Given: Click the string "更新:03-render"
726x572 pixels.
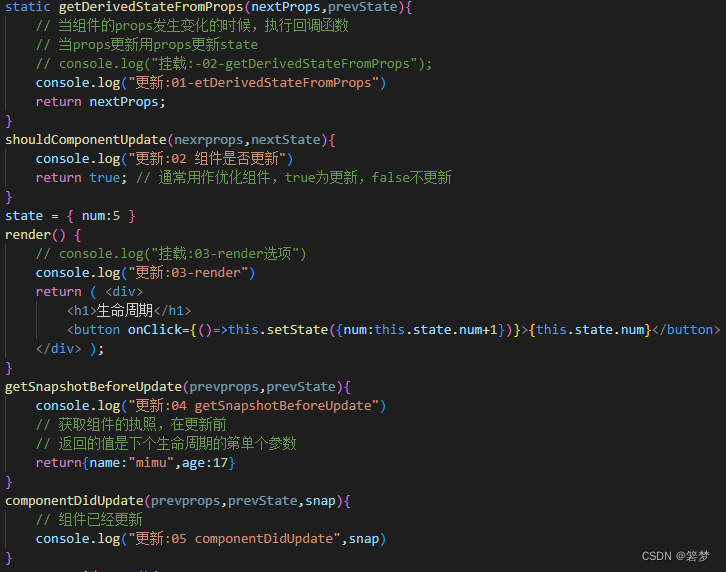Looking at the screenshot, I should [188, 273].
